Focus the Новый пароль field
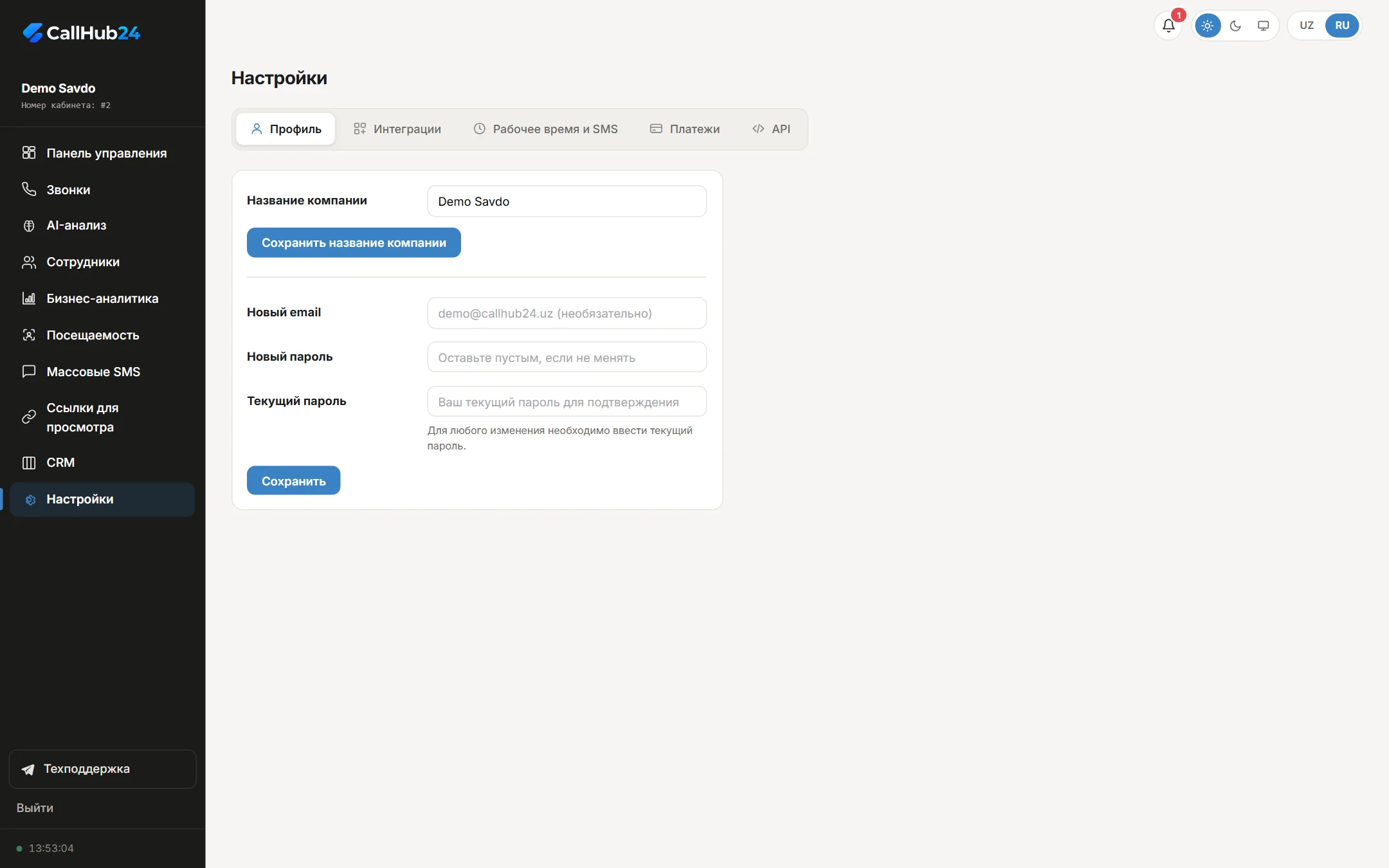 tap(567, 357)
